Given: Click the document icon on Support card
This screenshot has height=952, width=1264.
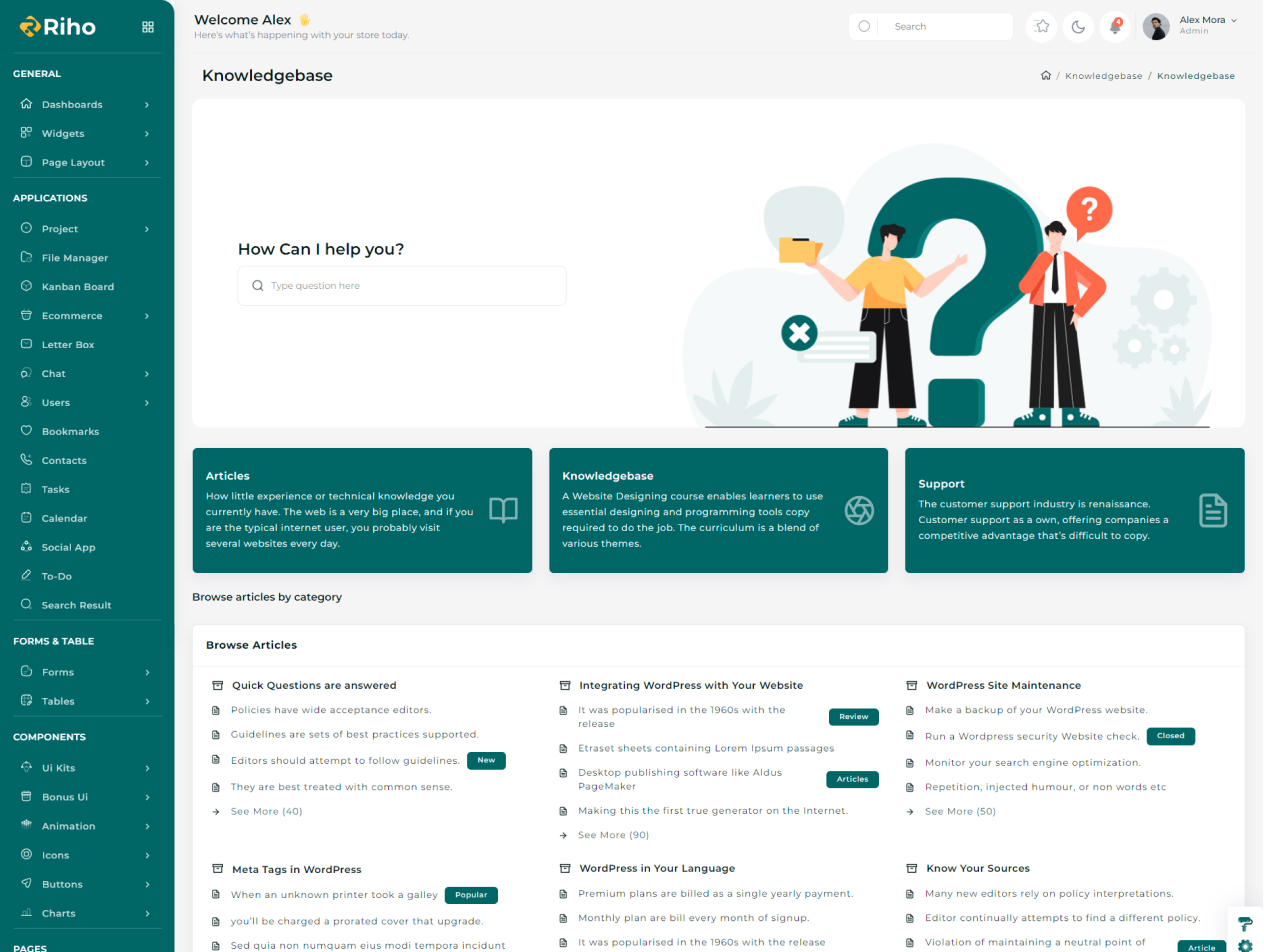Looking at the screenshot, I should pyautogui.click(x=1213, y=510).
